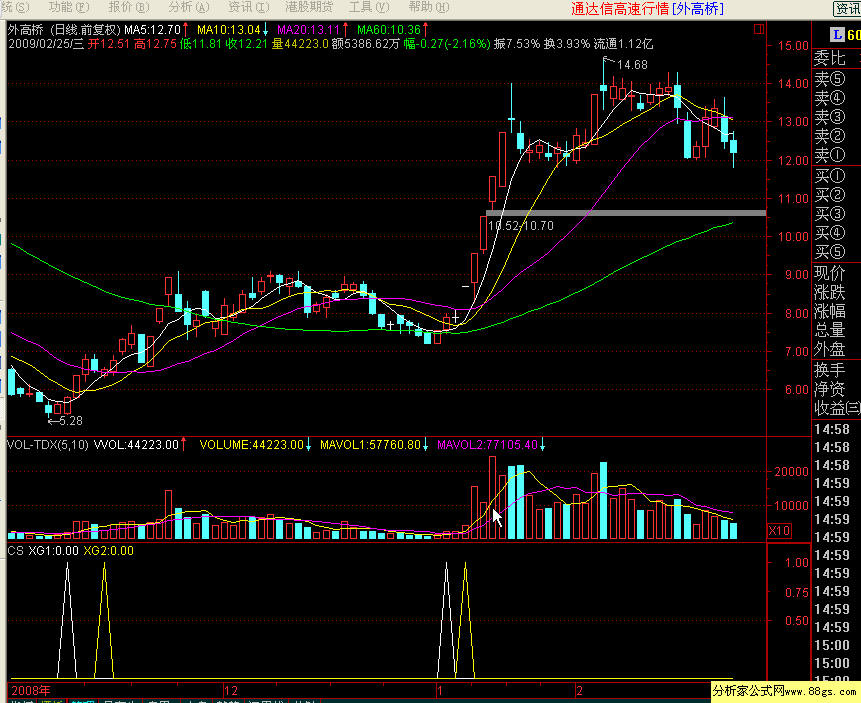Click the MAVOL1:57760.80 label

point(370,444)
